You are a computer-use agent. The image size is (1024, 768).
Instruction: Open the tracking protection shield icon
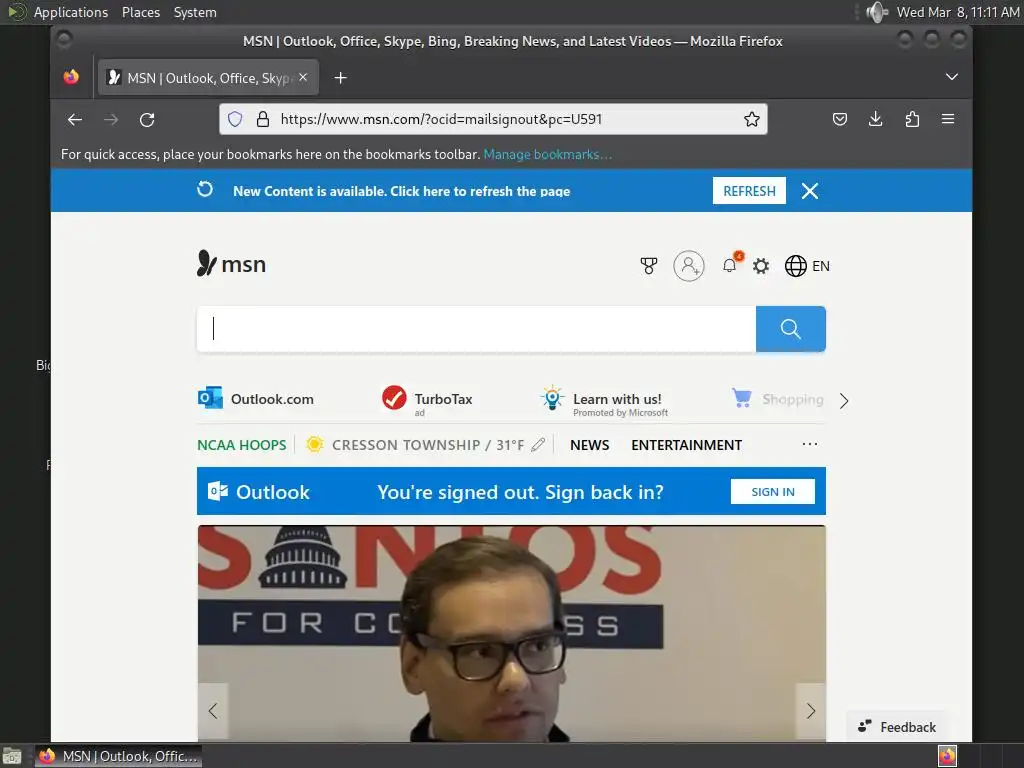click(235, 119)
